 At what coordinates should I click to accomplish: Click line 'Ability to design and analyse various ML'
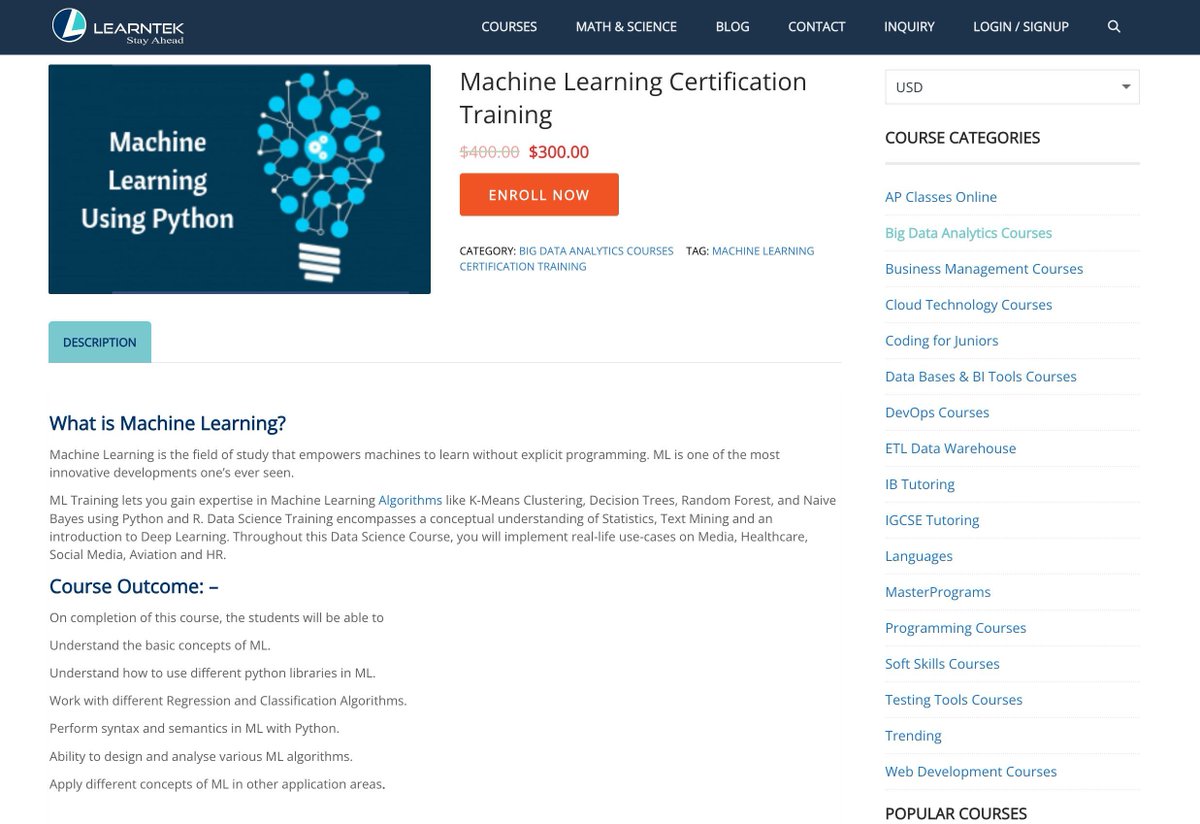coord(201,757)
